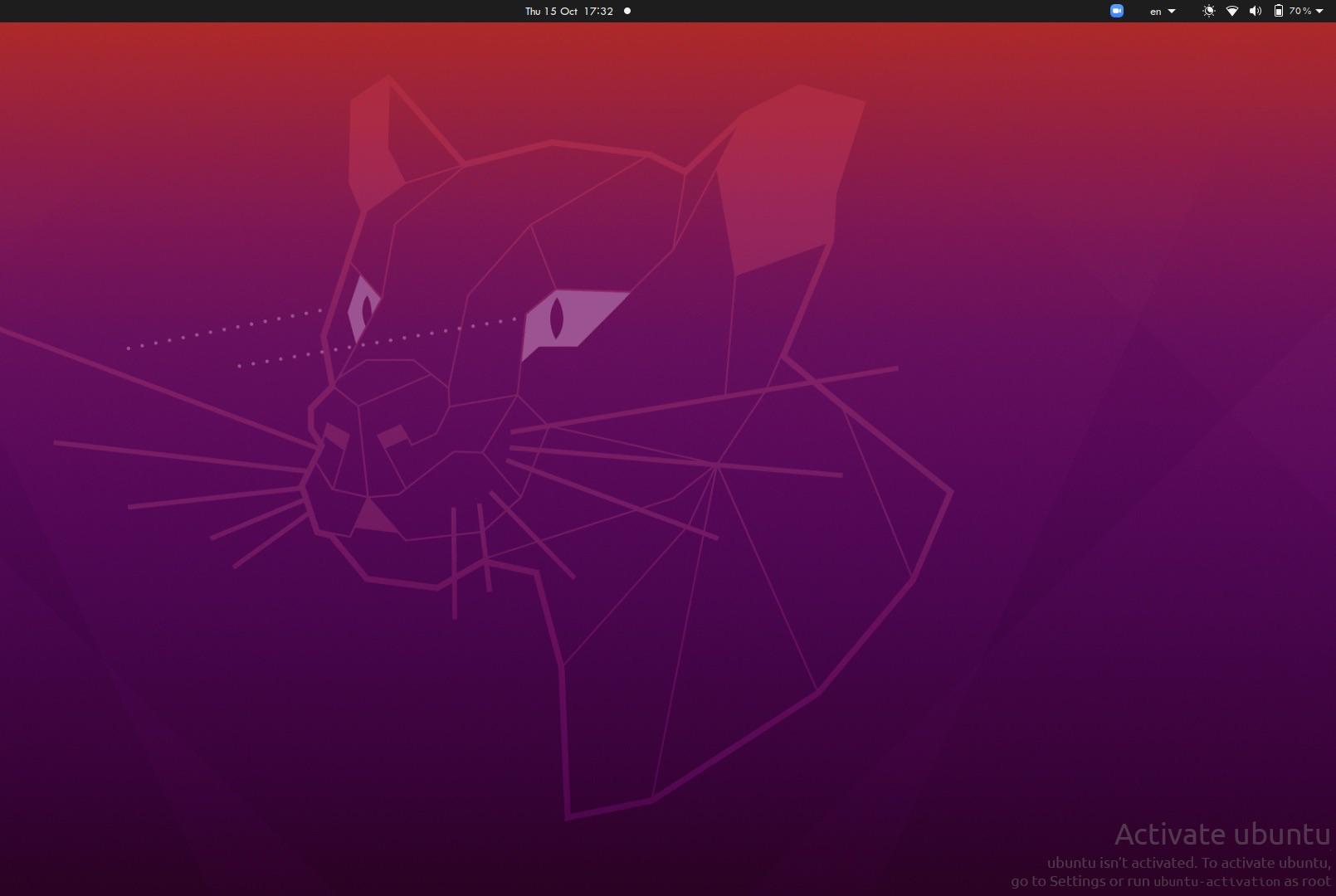Click the Wi-Fi status icon
1336x896 pixels.
[1232, 11]
